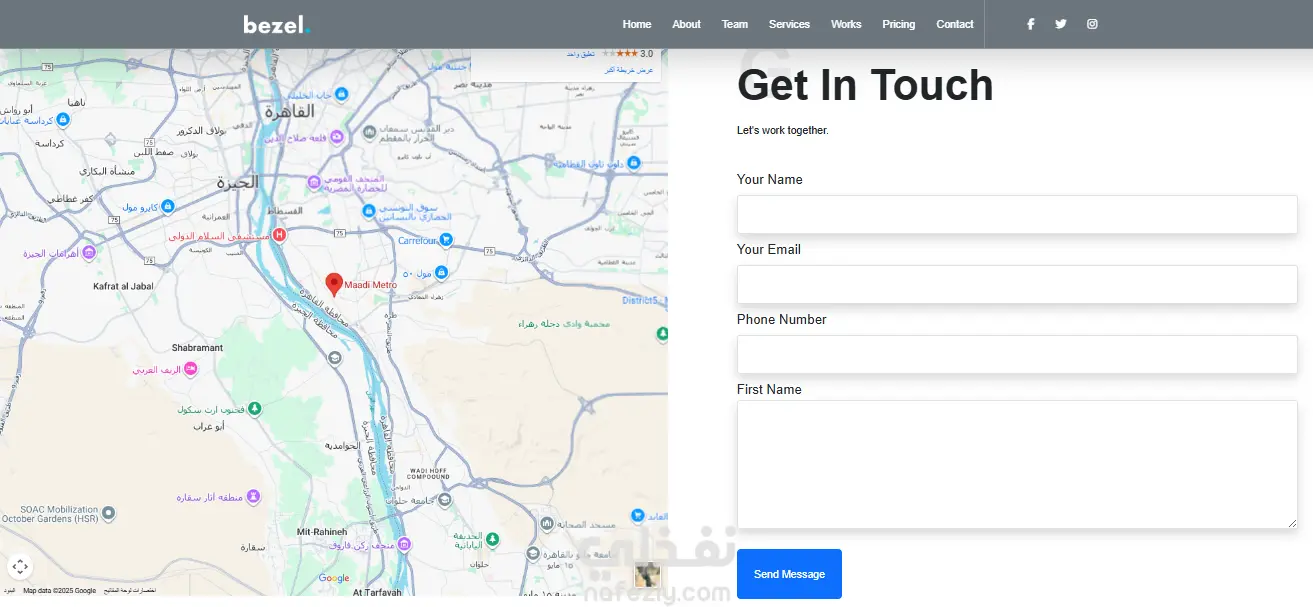Click the Arabic review count link beside stars
Image resolution: width=1313 pixels, height=607 pixels.
[581, 53]
